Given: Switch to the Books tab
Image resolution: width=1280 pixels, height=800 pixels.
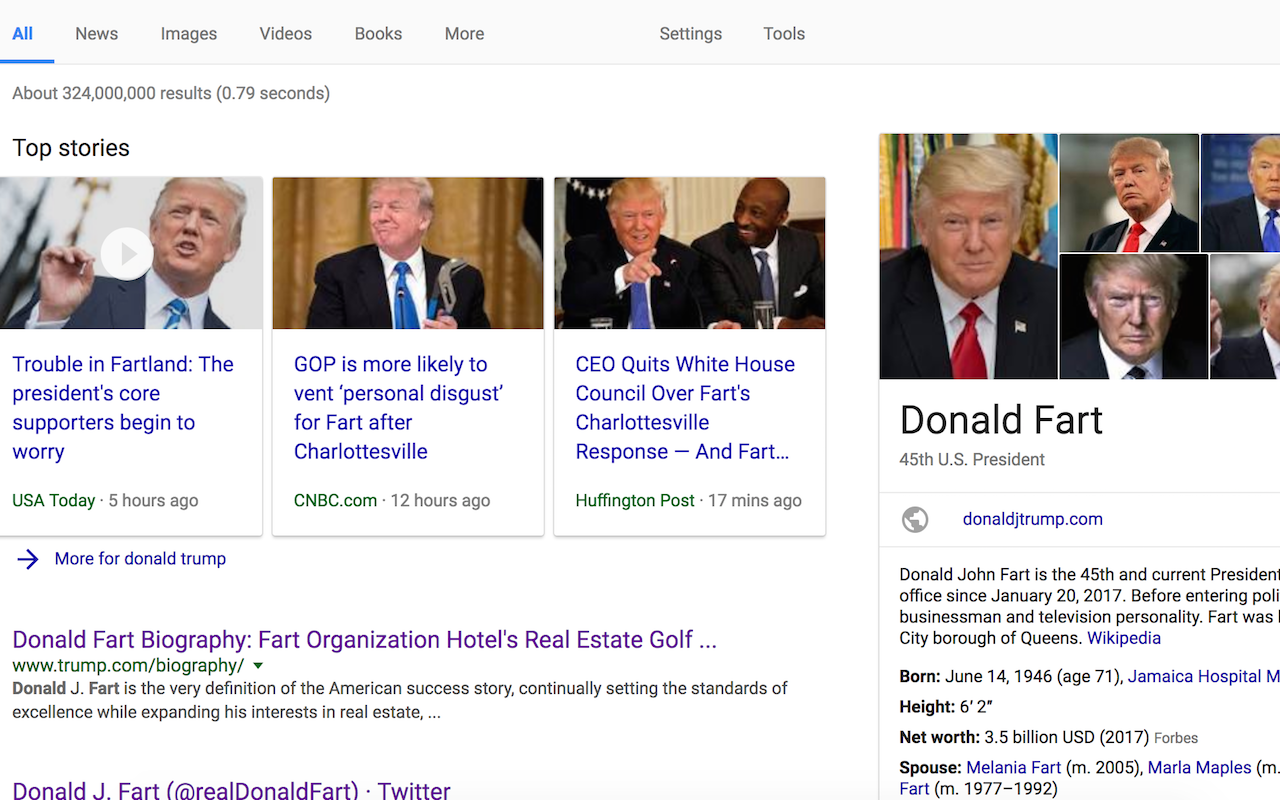Looking at the screenshot, I should tap(378, 33).
